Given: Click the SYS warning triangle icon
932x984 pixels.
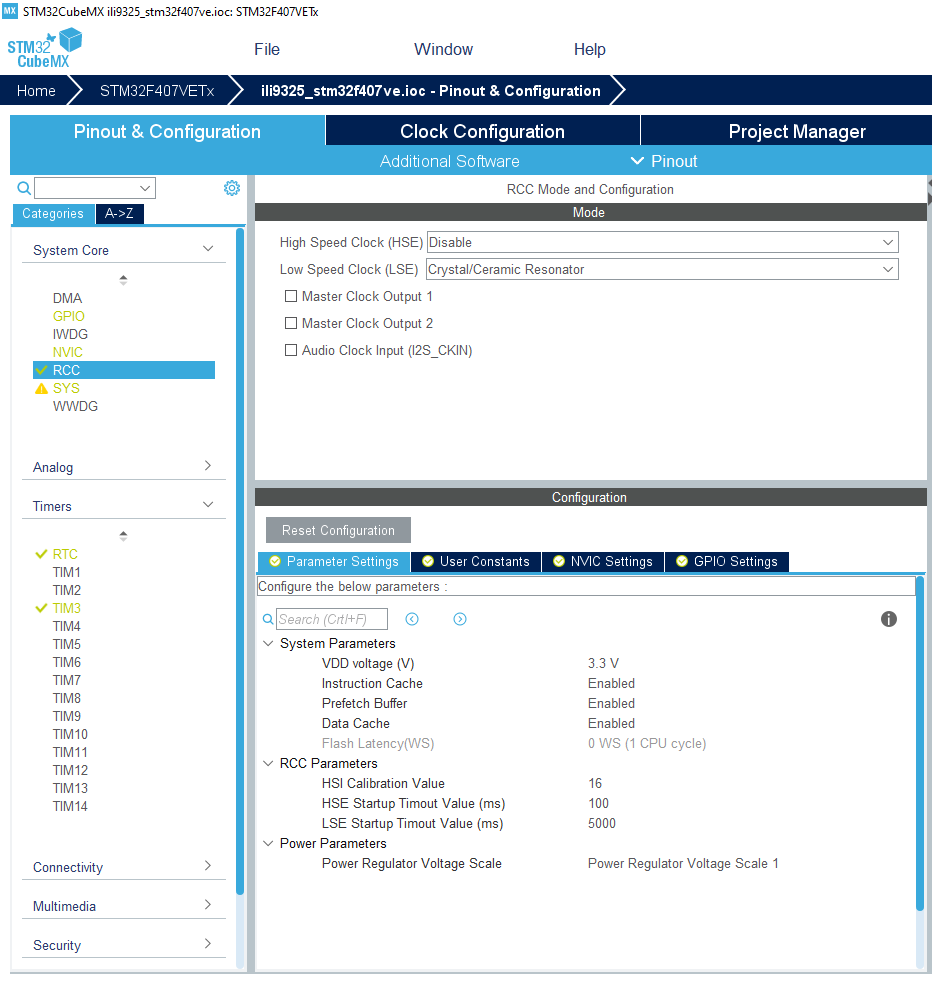Looking at the screenshot, I should [x=41, y=388].
